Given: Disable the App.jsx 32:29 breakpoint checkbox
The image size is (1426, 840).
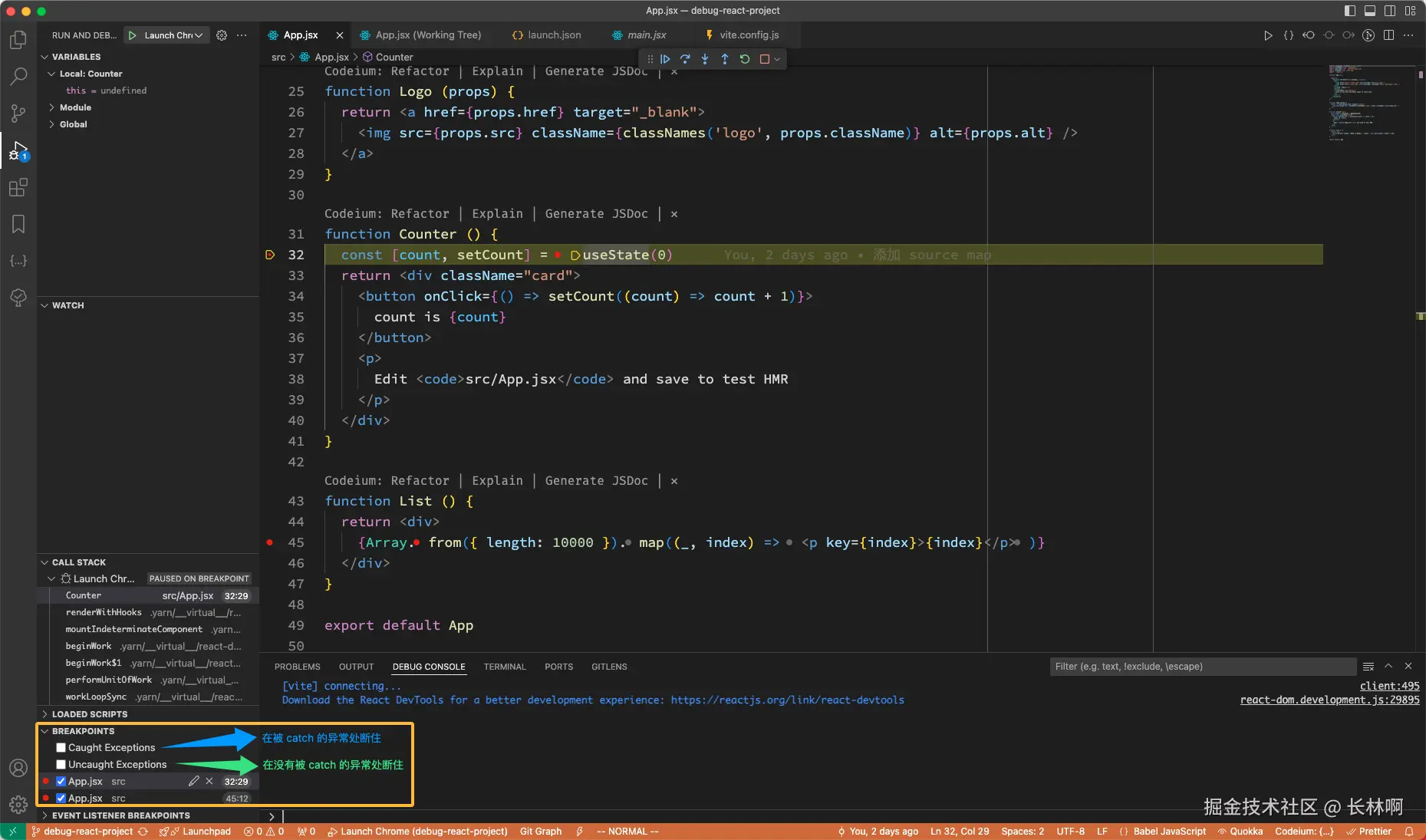Looking at the screenshot, I should [x=61, y=782].
